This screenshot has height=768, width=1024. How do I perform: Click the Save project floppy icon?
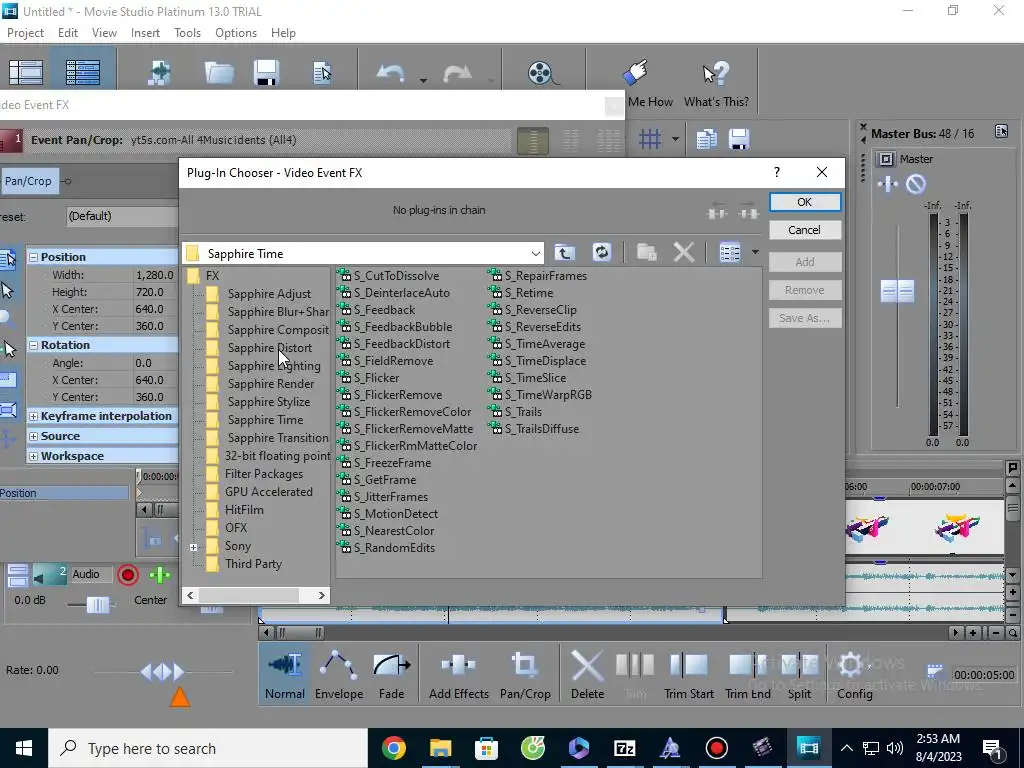pyautogui.click(x=266, y=72)
